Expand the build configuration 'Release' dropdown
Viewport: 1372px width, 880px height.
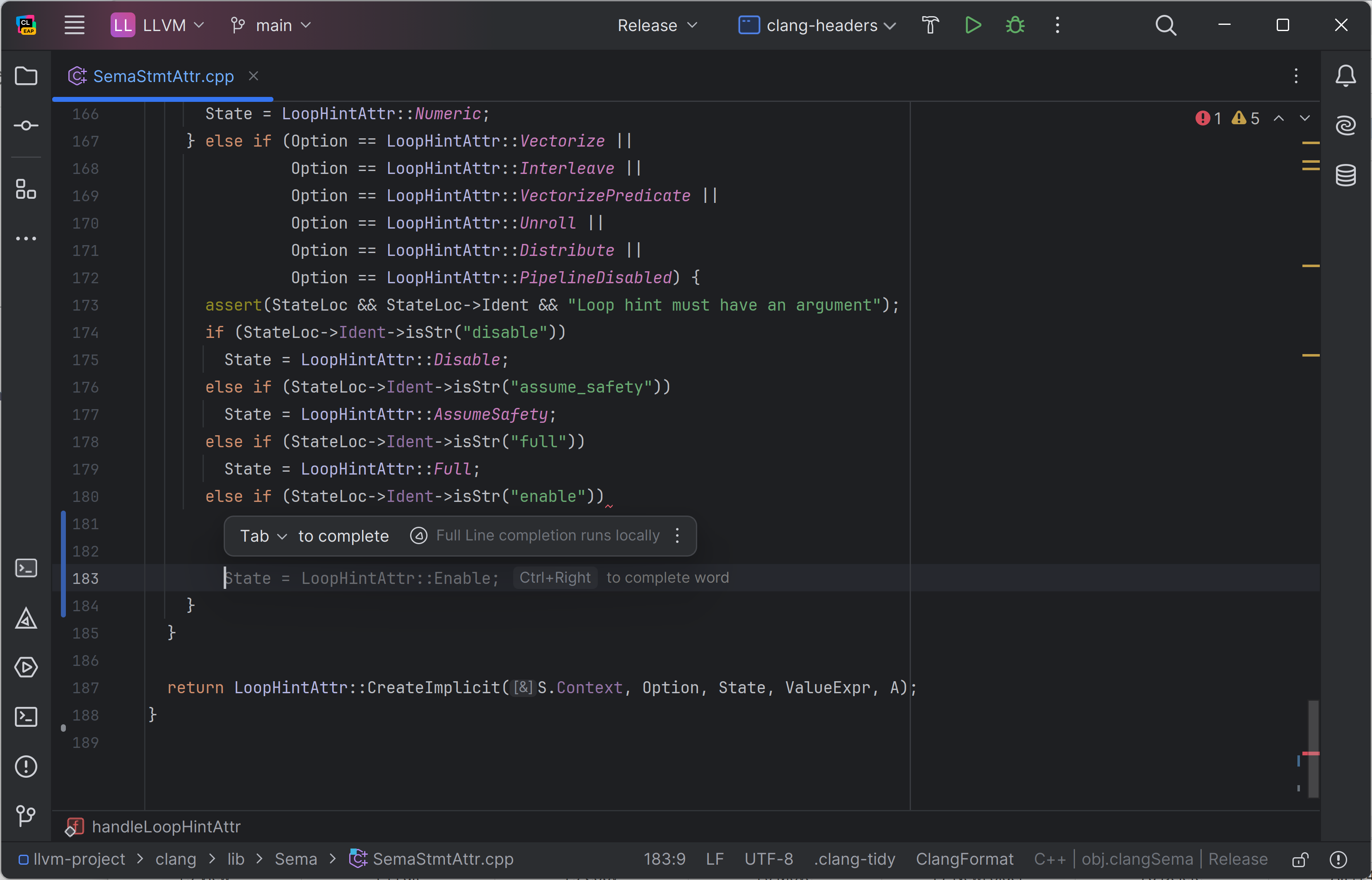pyautogui.click(x=655, y=25)
